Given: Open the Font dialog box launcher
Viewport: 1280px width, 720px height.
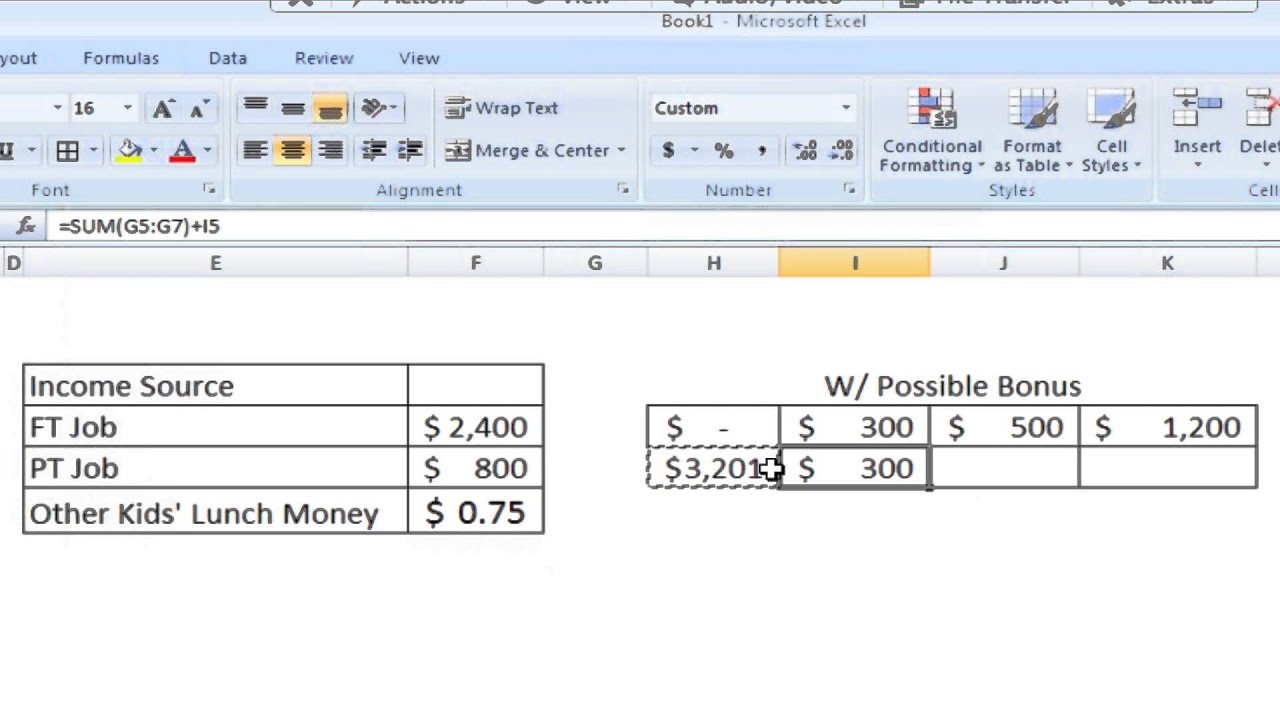Looking at the screenshot, I should pos(209,189).
